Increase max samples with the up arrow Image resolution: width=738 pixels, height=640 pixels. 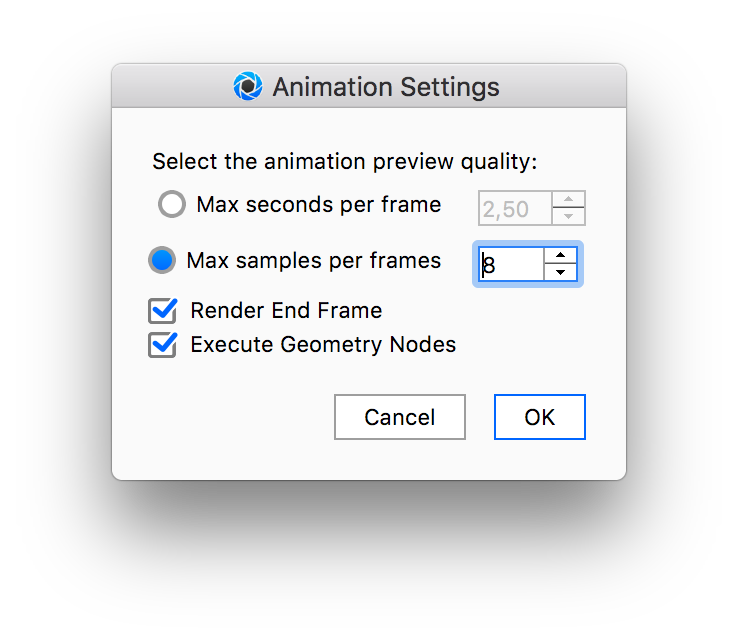[560, 255]
